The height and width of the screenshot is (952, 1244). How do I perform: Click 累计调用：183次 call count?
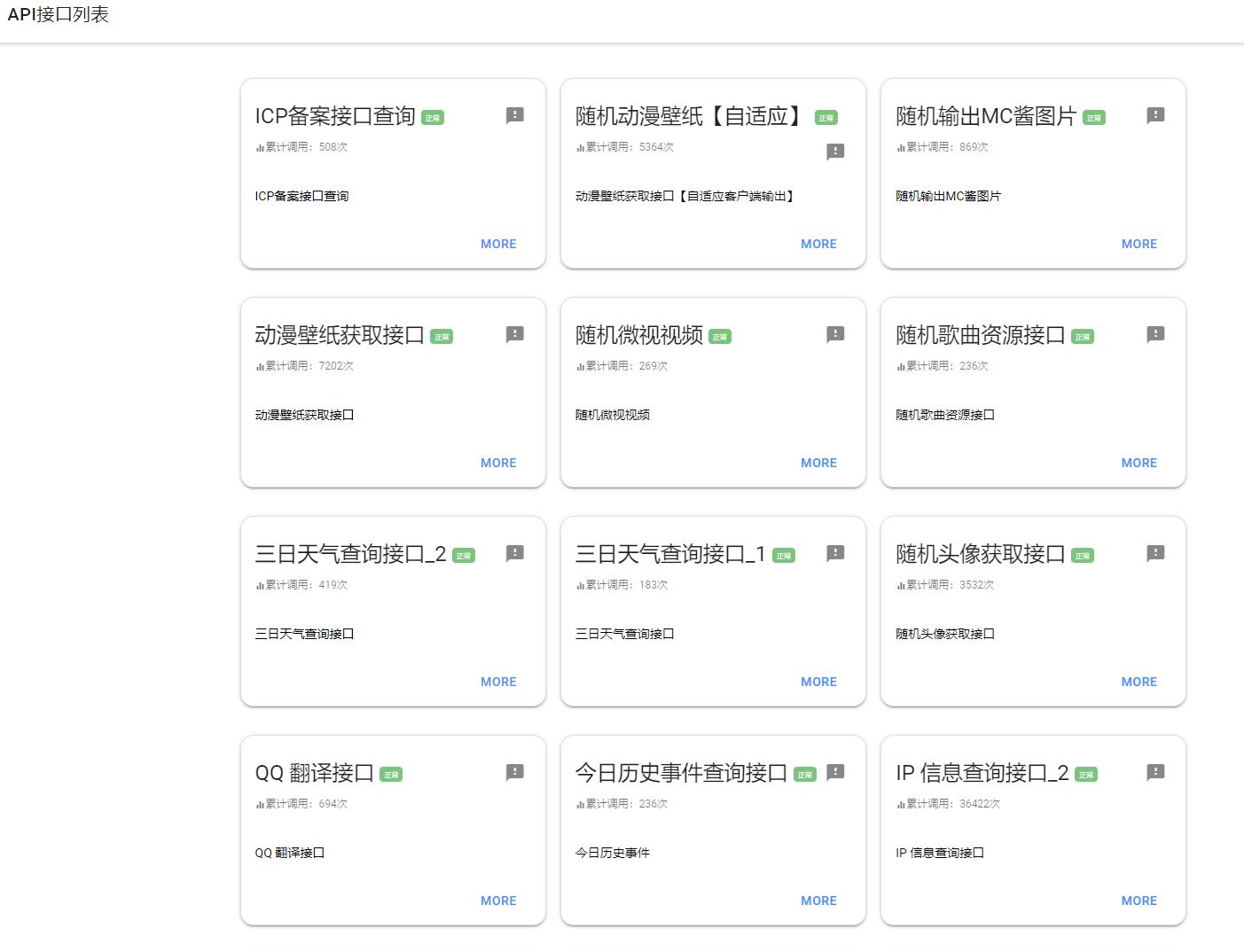[622, 585]
